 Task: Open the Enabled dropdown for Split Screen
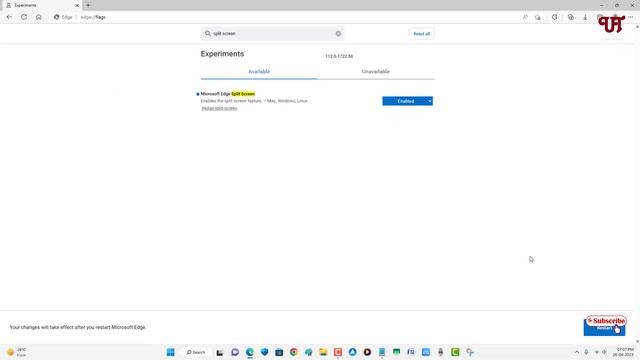point(407,101)
